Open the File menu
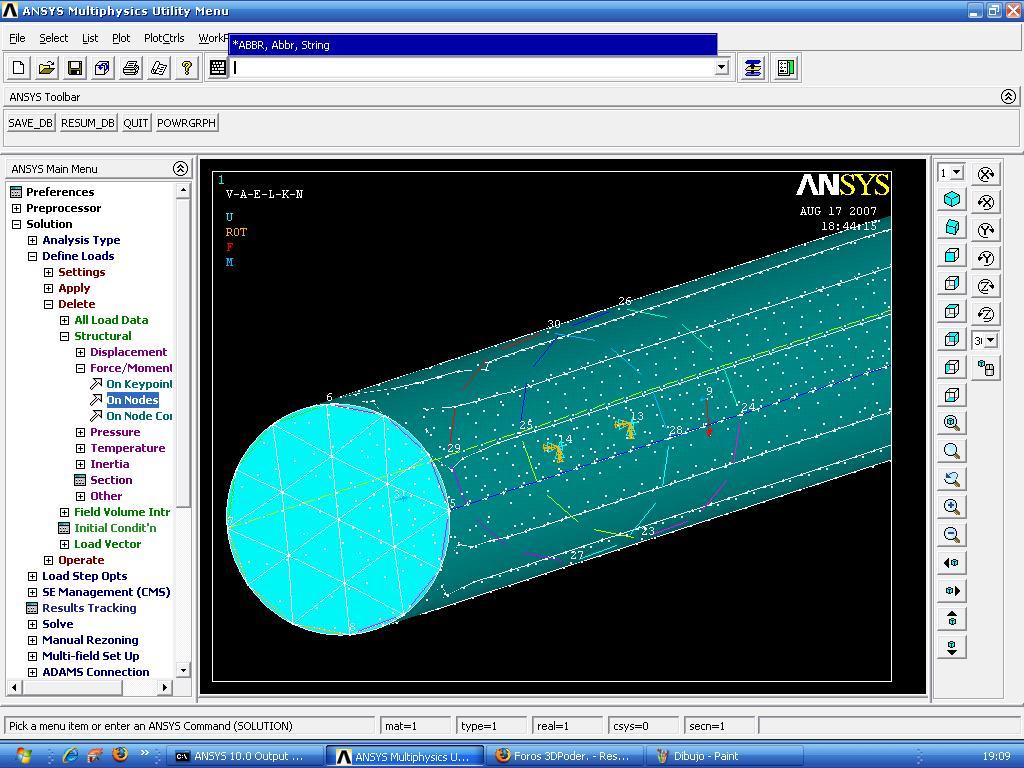This screenshot has width=1024, height=768. point(17,38)
